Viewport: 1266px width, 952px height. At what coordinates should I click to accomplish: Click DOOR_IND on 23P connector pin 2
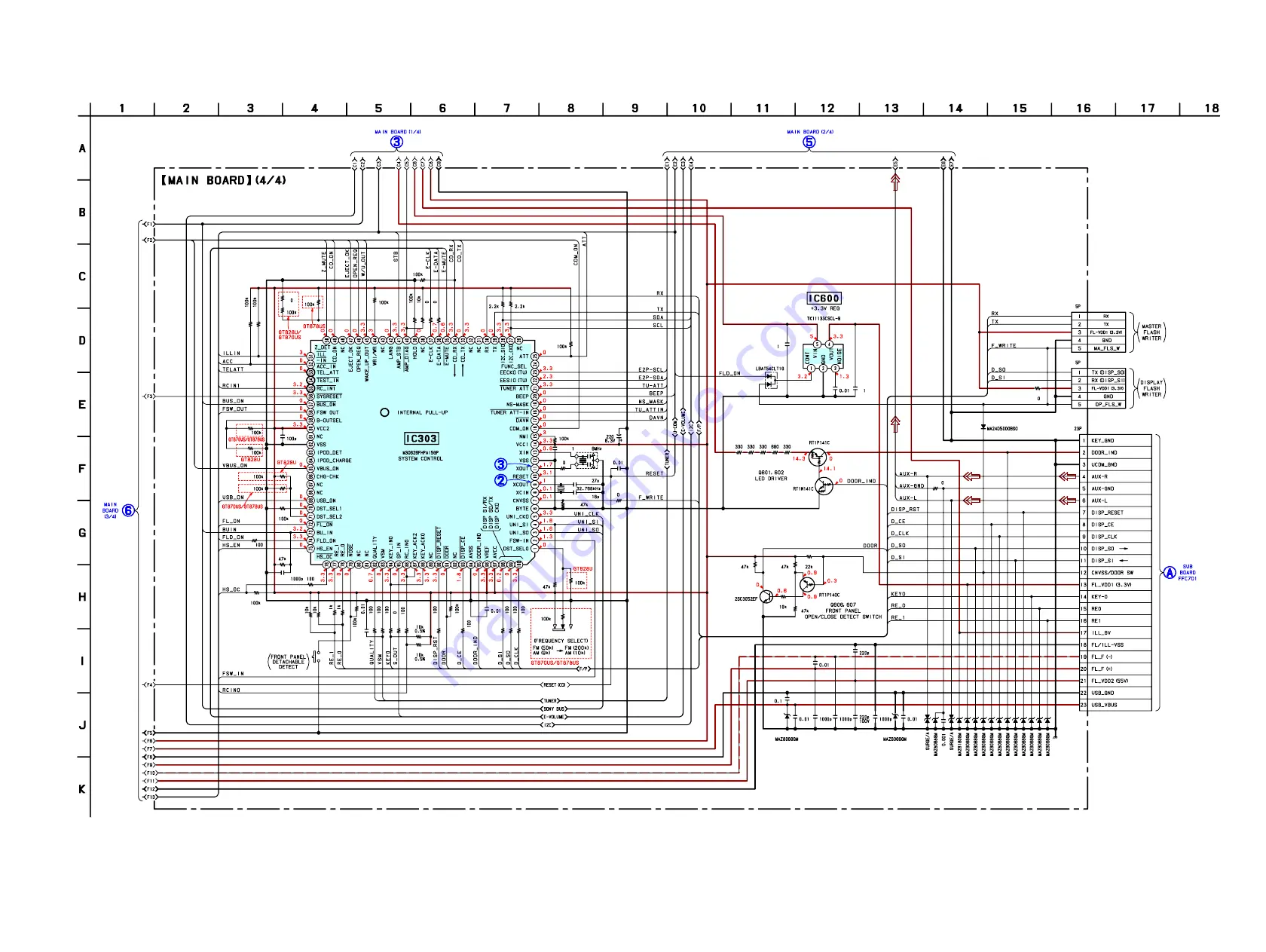click(1105, 453)
